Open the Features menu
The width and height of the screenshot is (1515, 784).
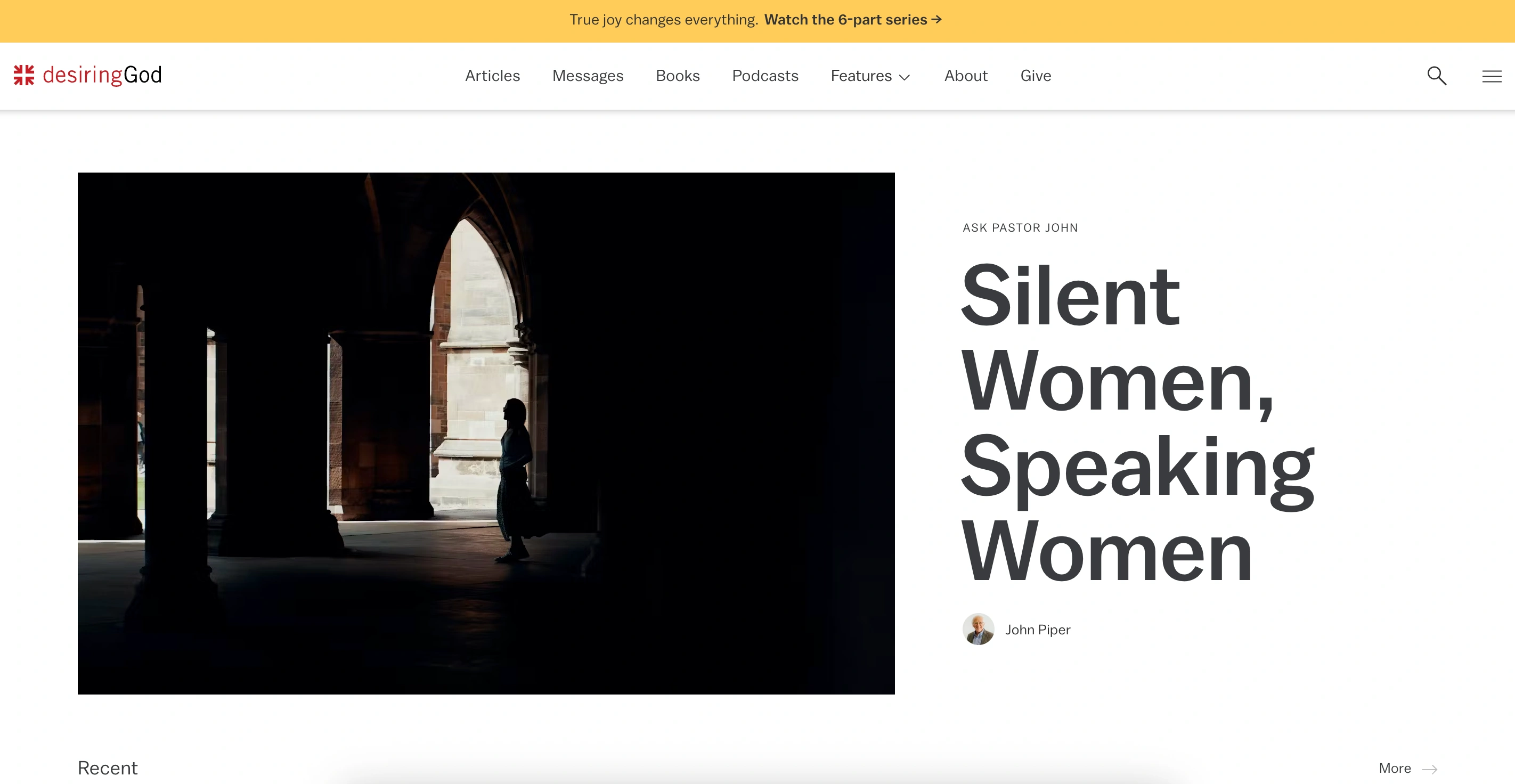861,76
